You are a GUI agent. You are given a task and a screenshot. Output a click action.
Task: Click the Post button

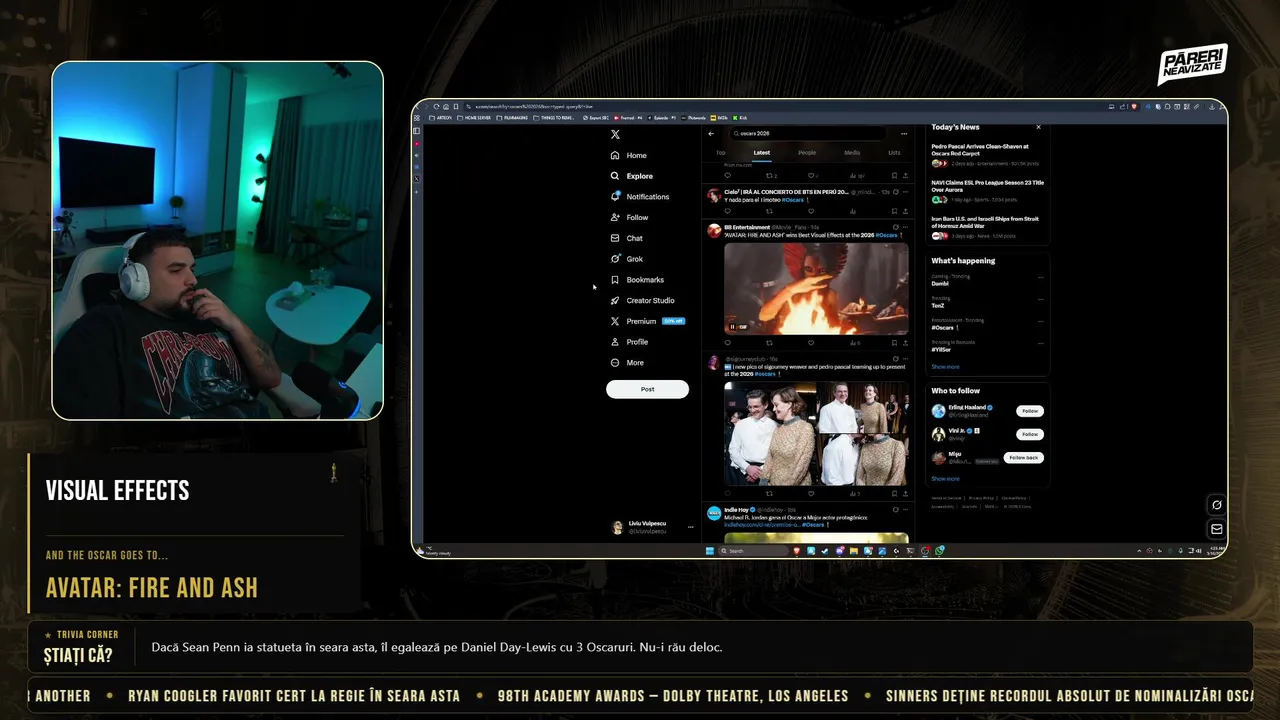(647, 389)
